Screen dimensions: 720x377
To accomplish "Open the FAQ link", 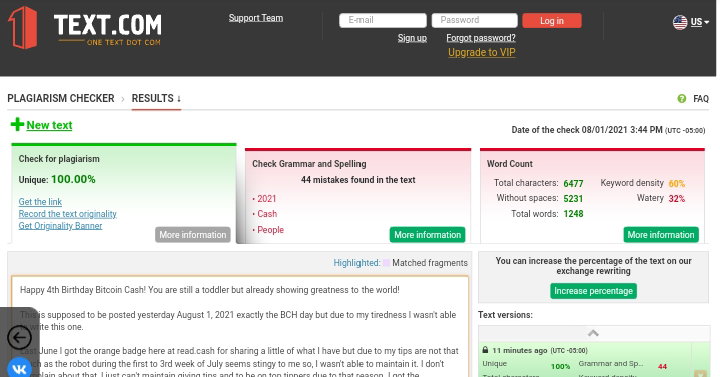I will 701,99.
